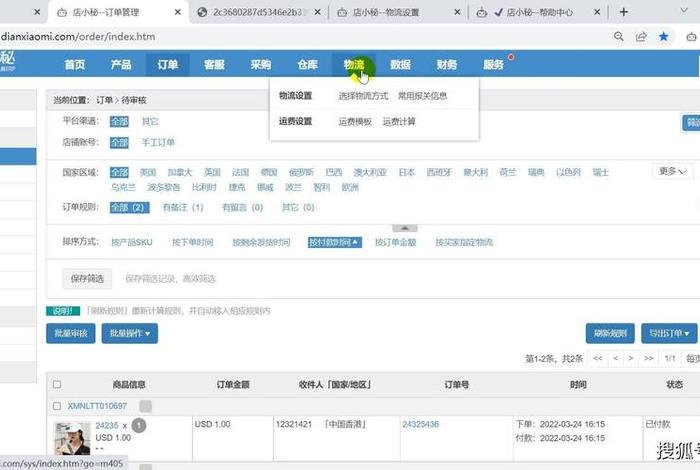Sort by 按付款时间
The image size is (700, 470).
point(335,242)
